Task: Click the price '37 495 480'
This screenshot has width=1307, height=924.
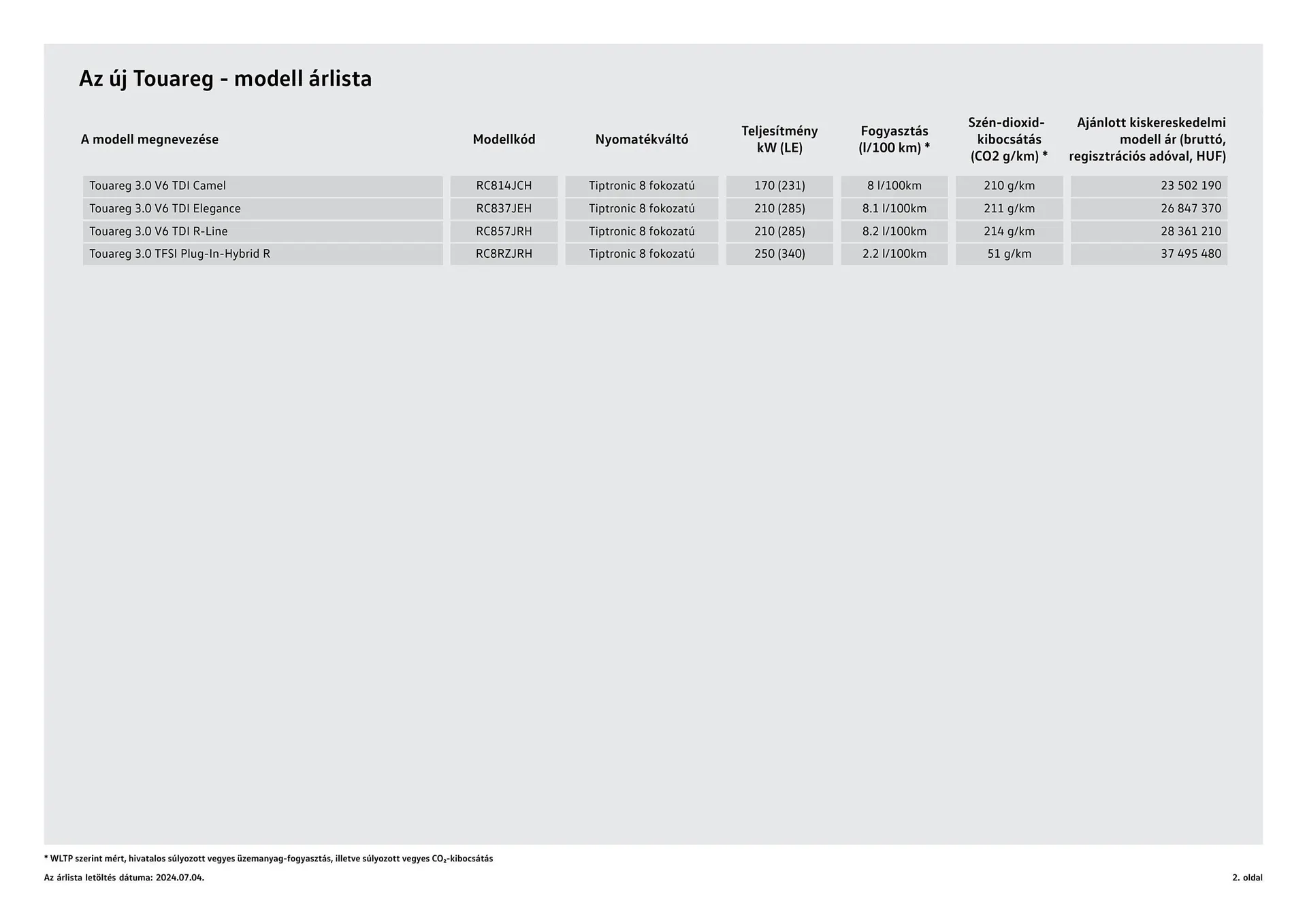Action: click(1191, 254)
